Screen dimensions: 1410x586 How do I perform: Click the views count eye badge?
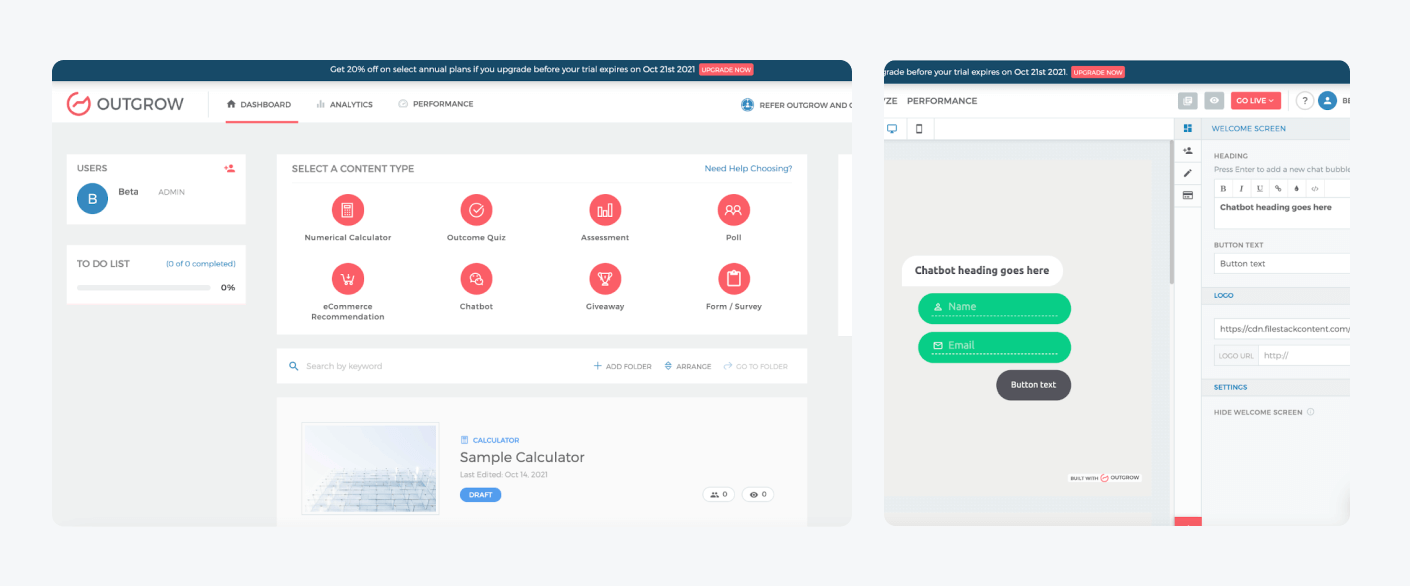(758, 494)
